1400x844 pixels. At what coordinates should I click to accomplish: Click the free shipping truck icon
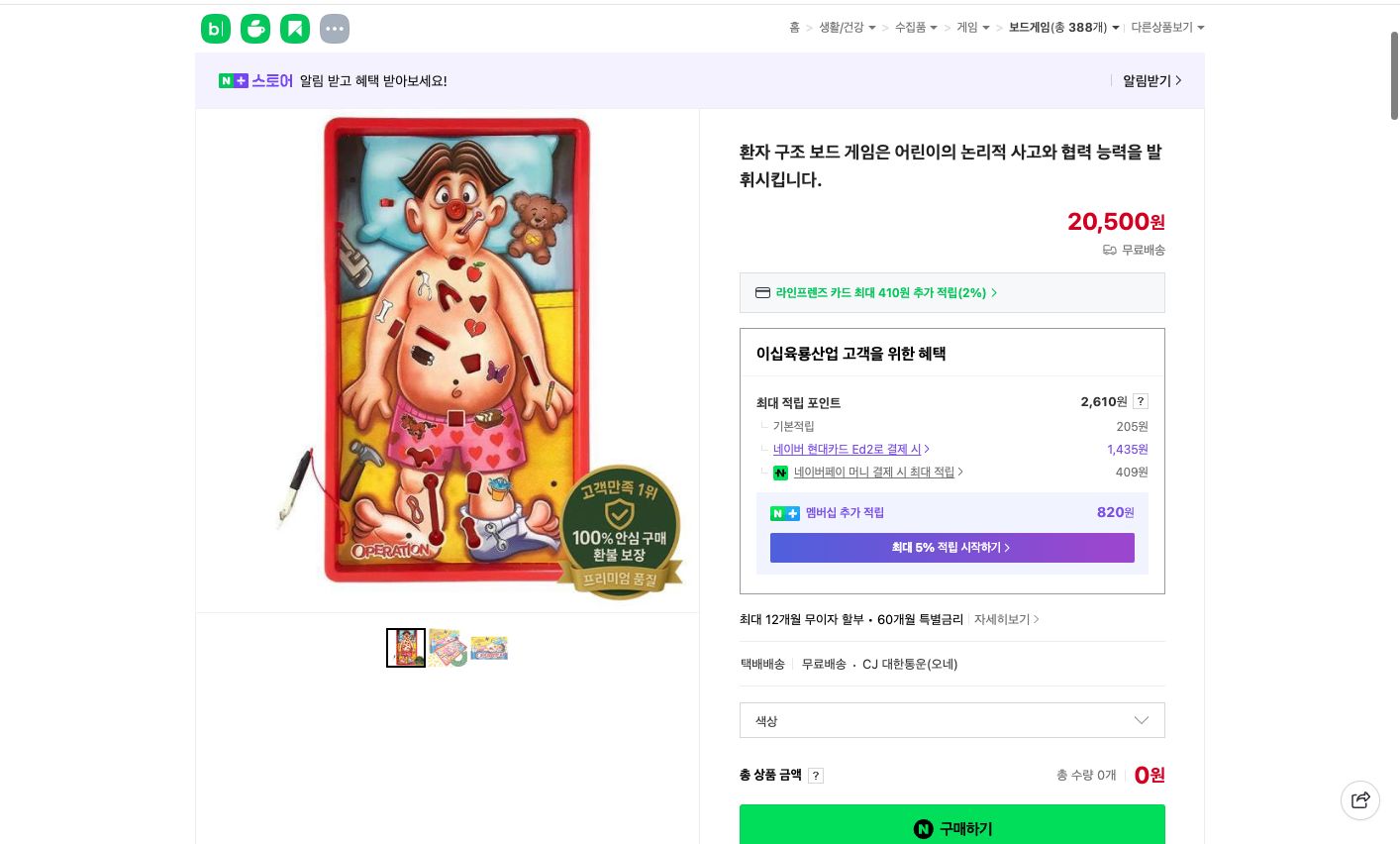click(x=1109, y=250)
